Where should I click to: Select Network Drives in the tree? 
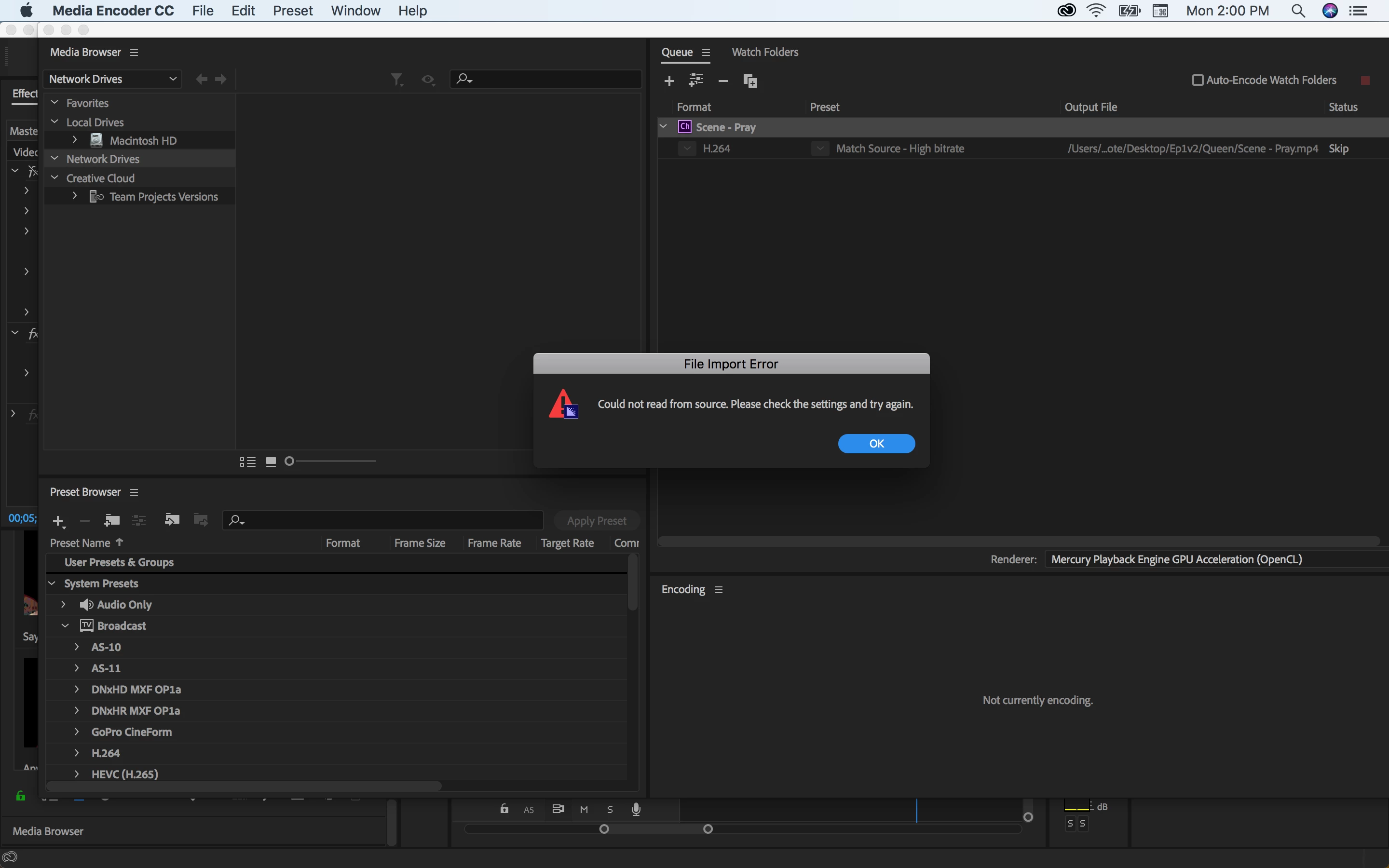(103, 159)
